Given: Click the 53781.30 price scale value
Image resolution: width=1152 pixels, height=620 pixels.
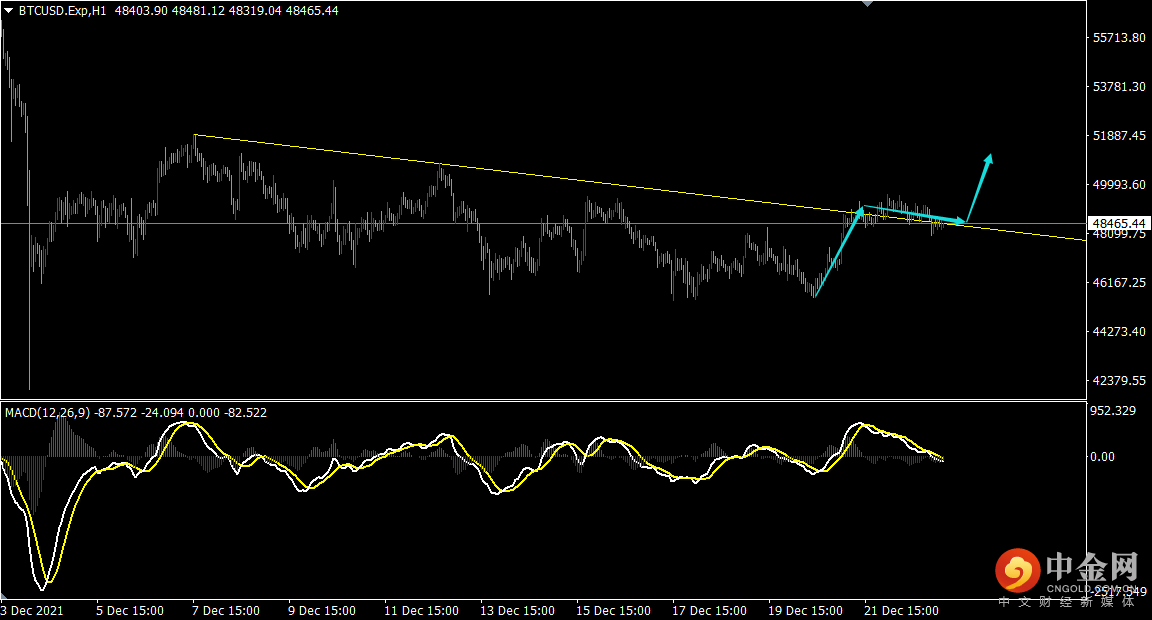Looking at the screenshot, I should pos(1119,87).
